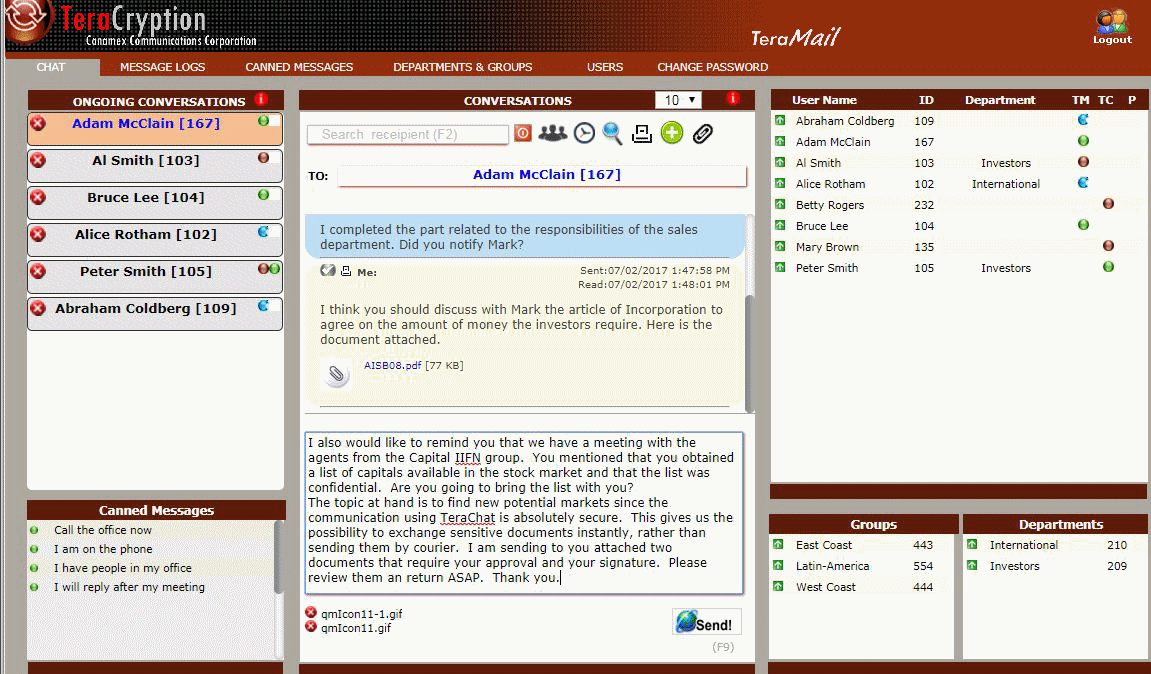
Task: Click the red power icon next to the search box
Action: 523,133
